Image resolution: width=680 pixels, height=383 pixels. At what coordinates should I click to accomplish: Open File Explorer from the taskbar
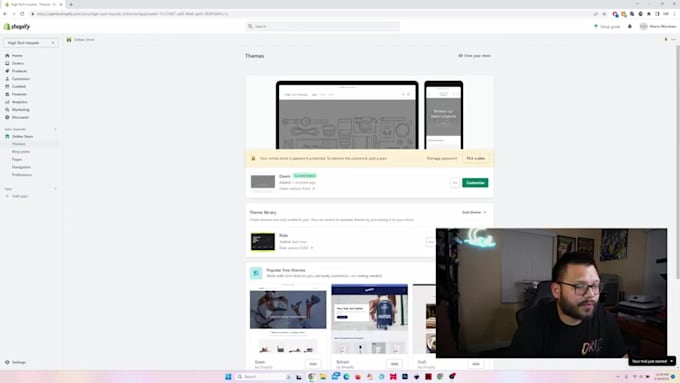pyautogui.click(x=323, y=376)
